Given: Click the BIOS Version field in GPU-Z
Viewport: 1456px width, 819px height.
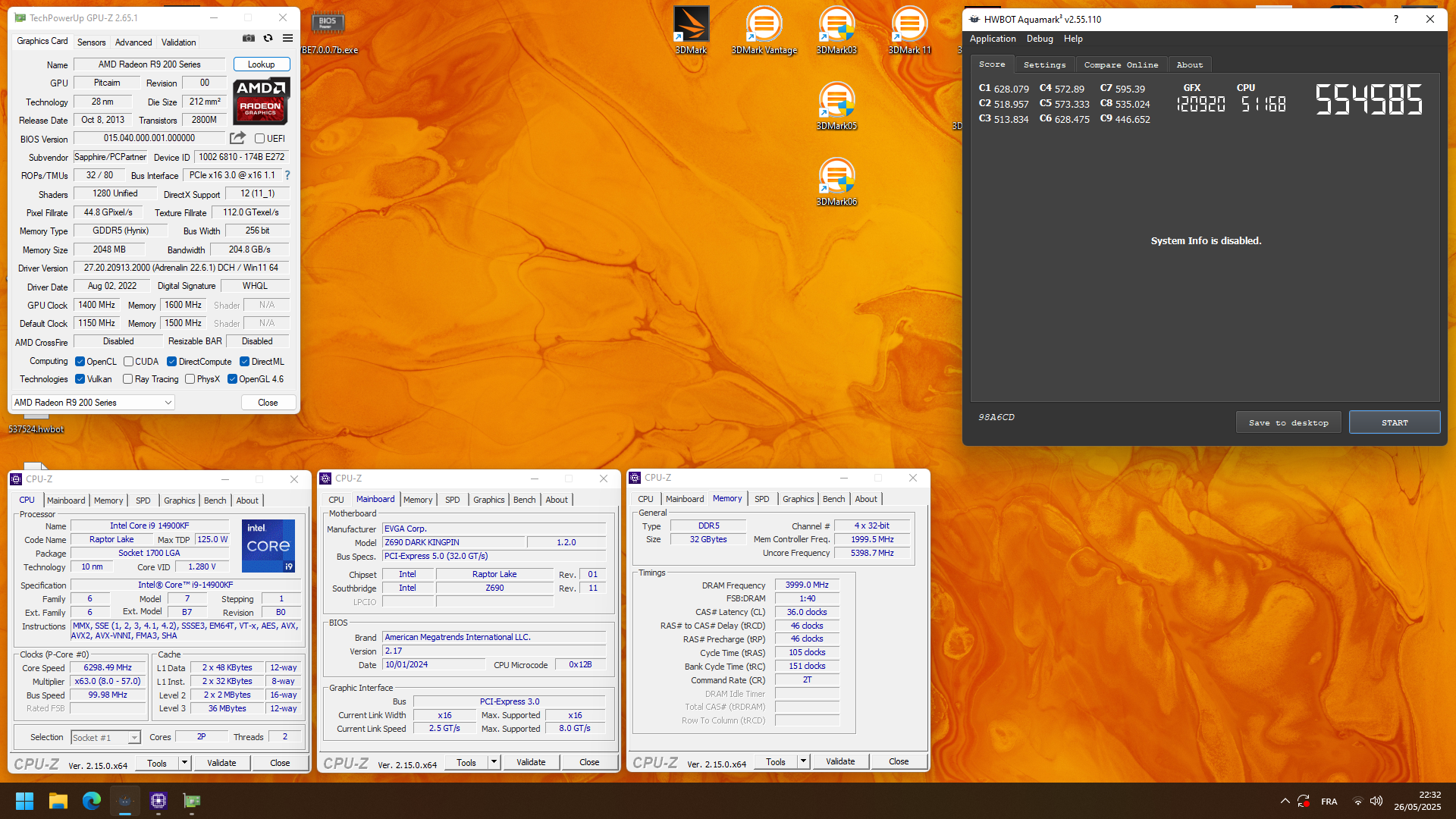Looking at the screenshot, I should pos(149,138).
